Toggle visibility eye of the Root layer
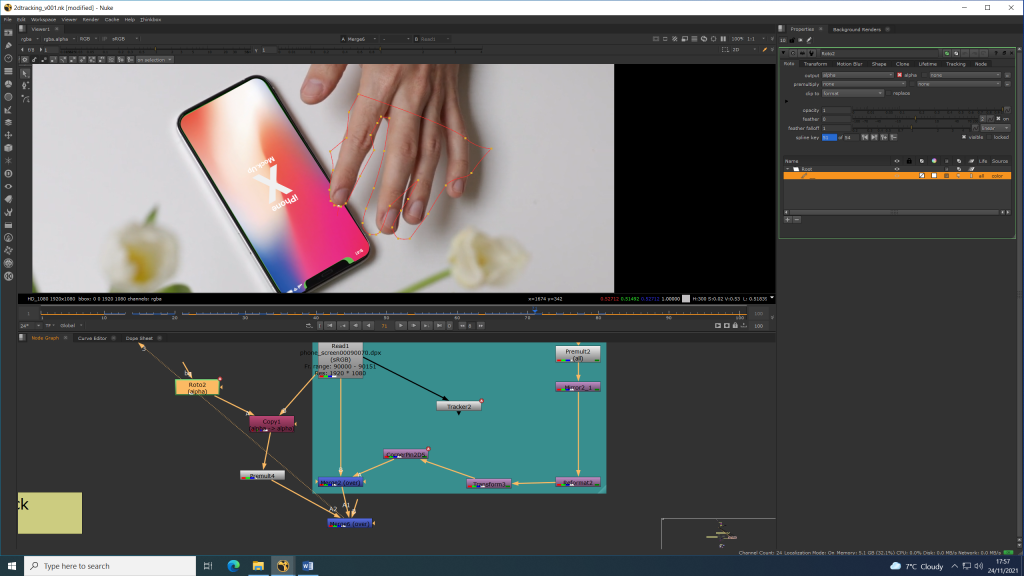 tap(897, 169)
